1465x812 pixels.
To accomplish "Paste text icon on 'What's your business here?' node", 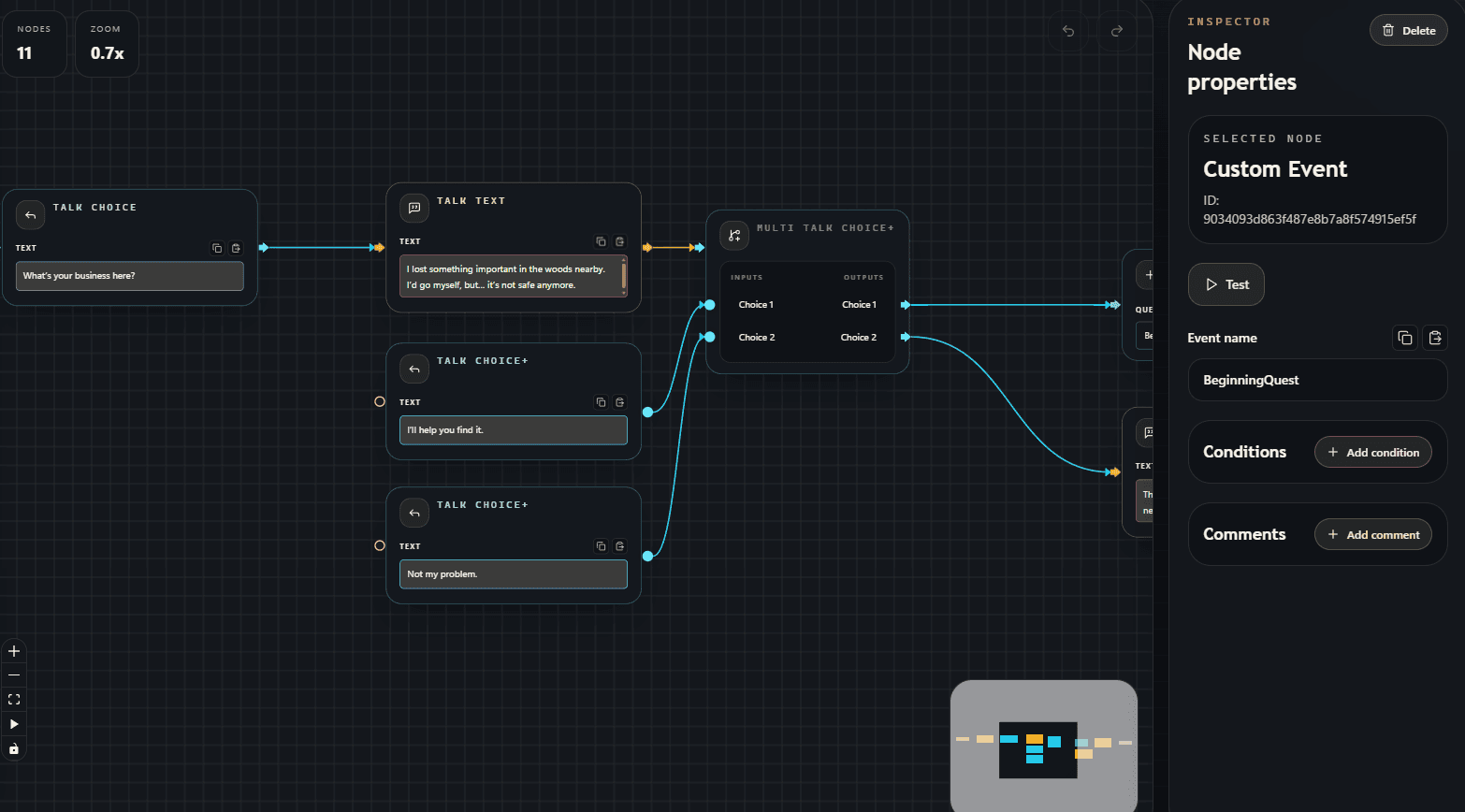I will [x=236, y=248].
